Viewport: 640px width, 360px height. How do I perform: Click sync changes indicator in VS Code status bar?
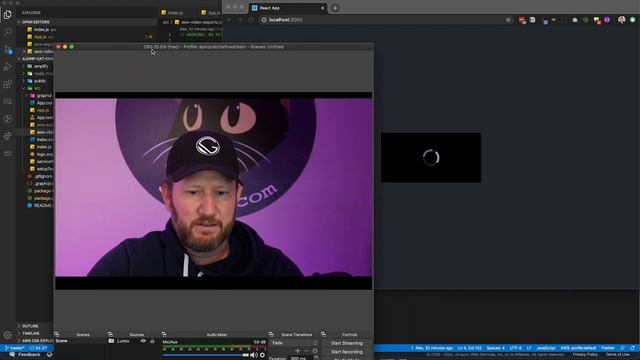click(39, 348)
